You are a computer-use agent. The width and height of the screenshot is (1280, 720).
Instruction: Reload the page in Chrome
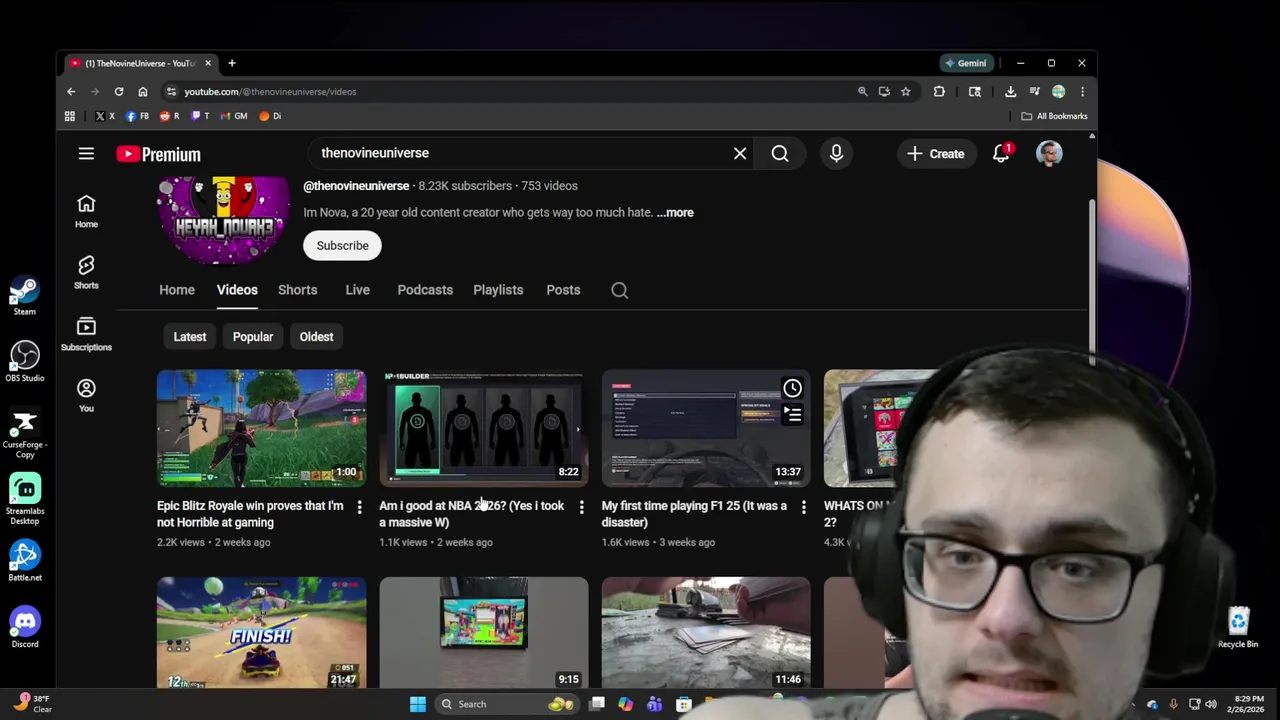[119, 91]
